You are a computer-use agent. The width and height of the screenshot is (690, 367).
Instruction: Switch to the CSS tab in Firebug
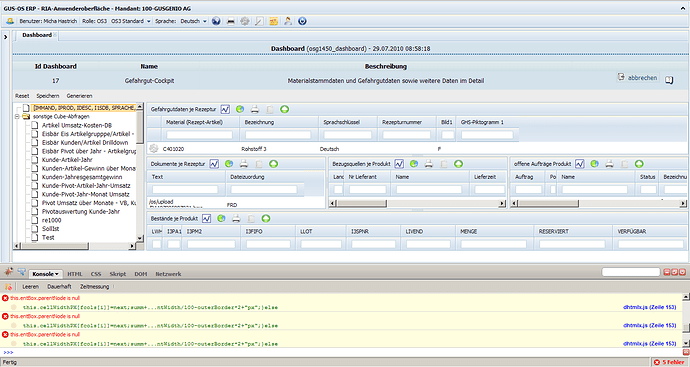coord(96,274)
